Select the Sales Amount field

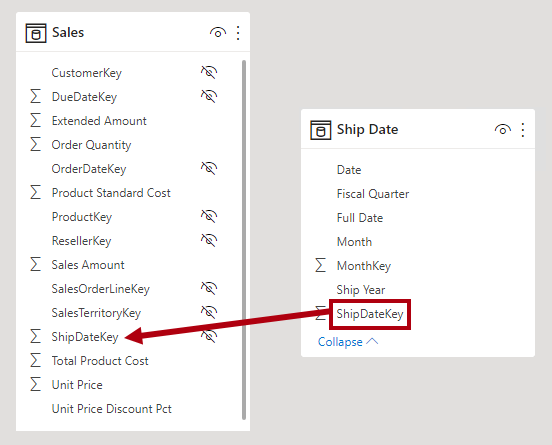coord(88,265)
